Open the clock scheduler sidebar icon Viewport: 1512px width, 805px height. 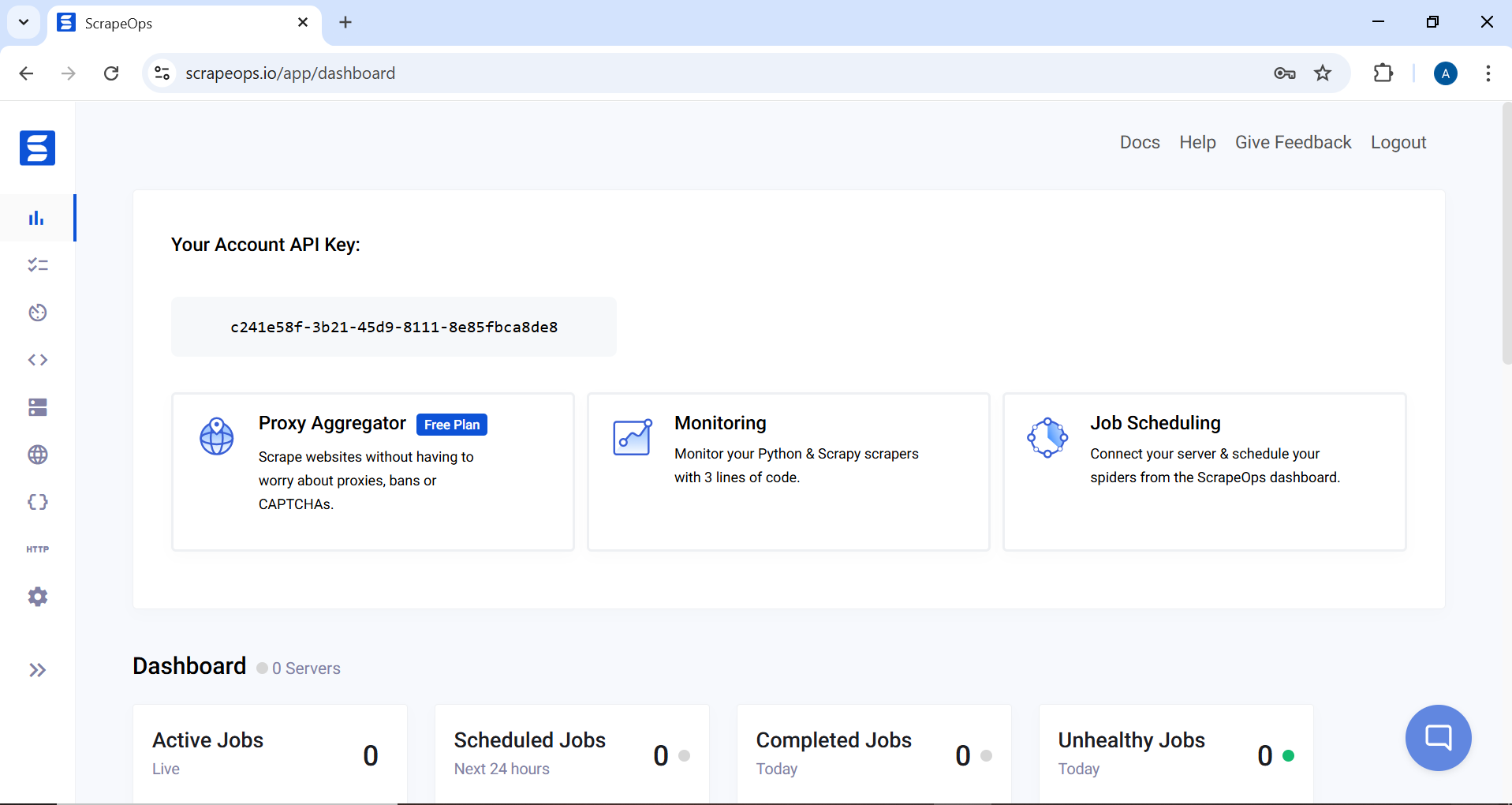[37, 313]
